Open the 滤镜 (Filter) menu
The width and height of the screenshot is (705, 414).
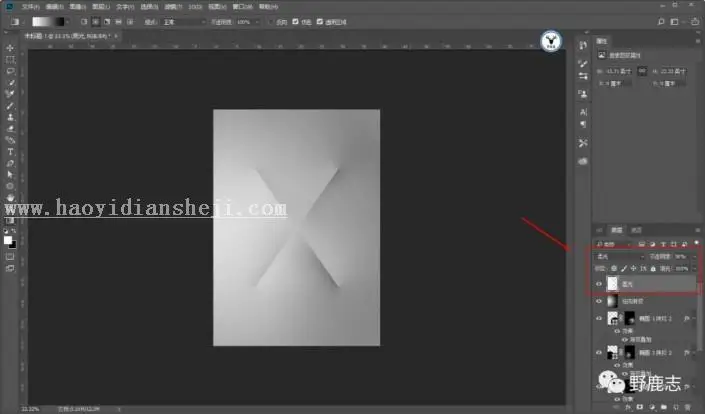(173, 7)
